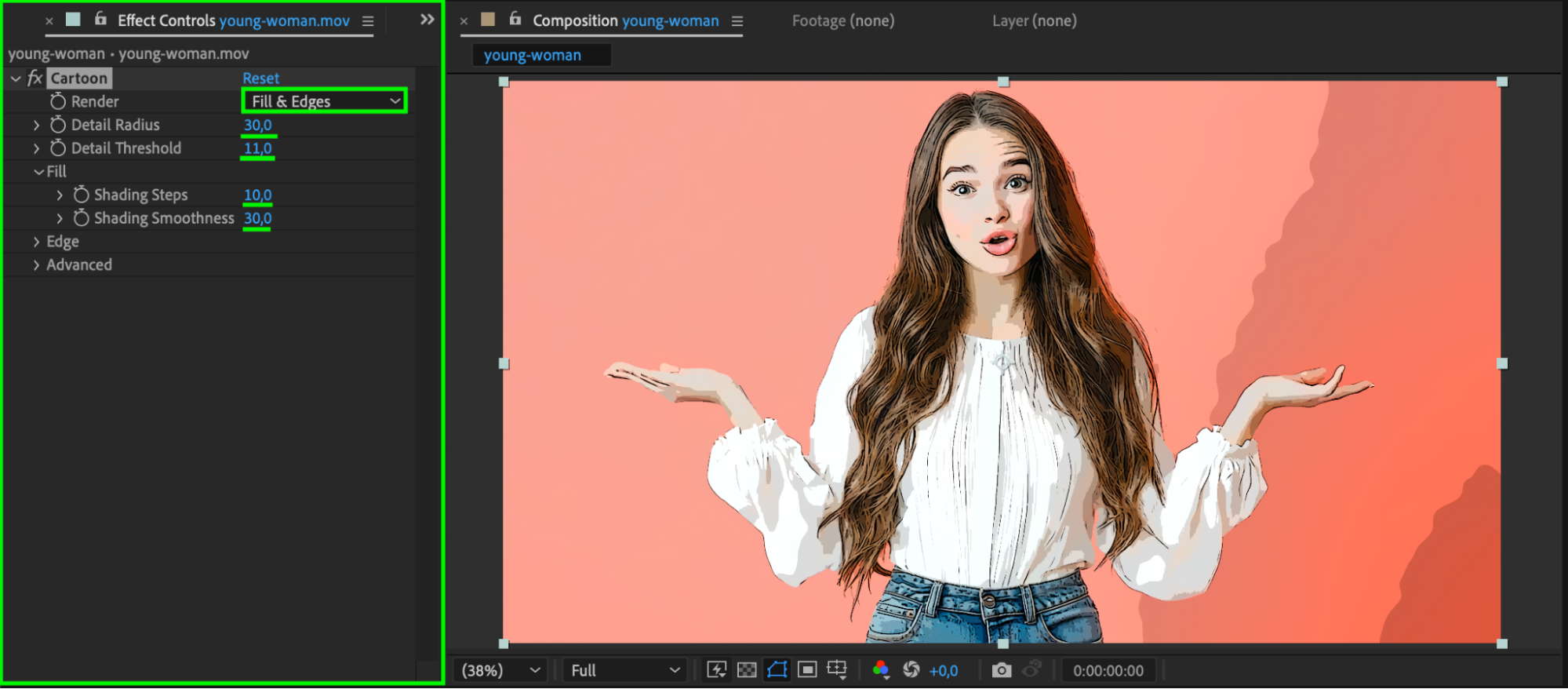The height and width of the screenshot is (689, 1568).
Task: Click Reset for the Cartoon effect
Action: 260,78
